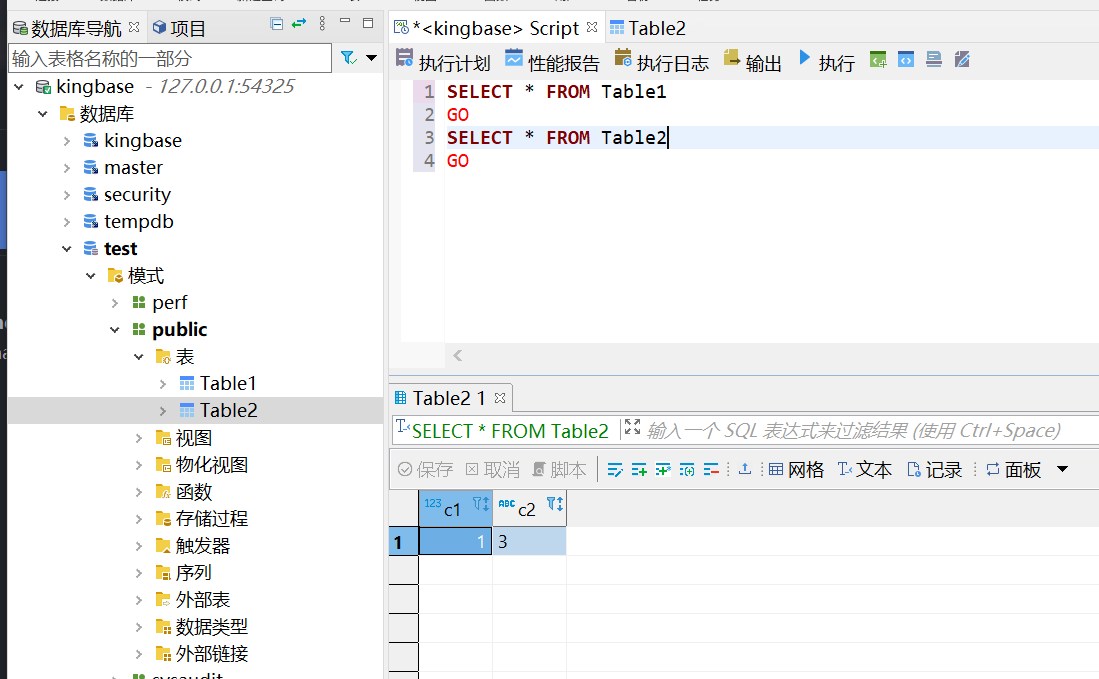
Task: Collapse the public schema
Action: coord(115,330)
